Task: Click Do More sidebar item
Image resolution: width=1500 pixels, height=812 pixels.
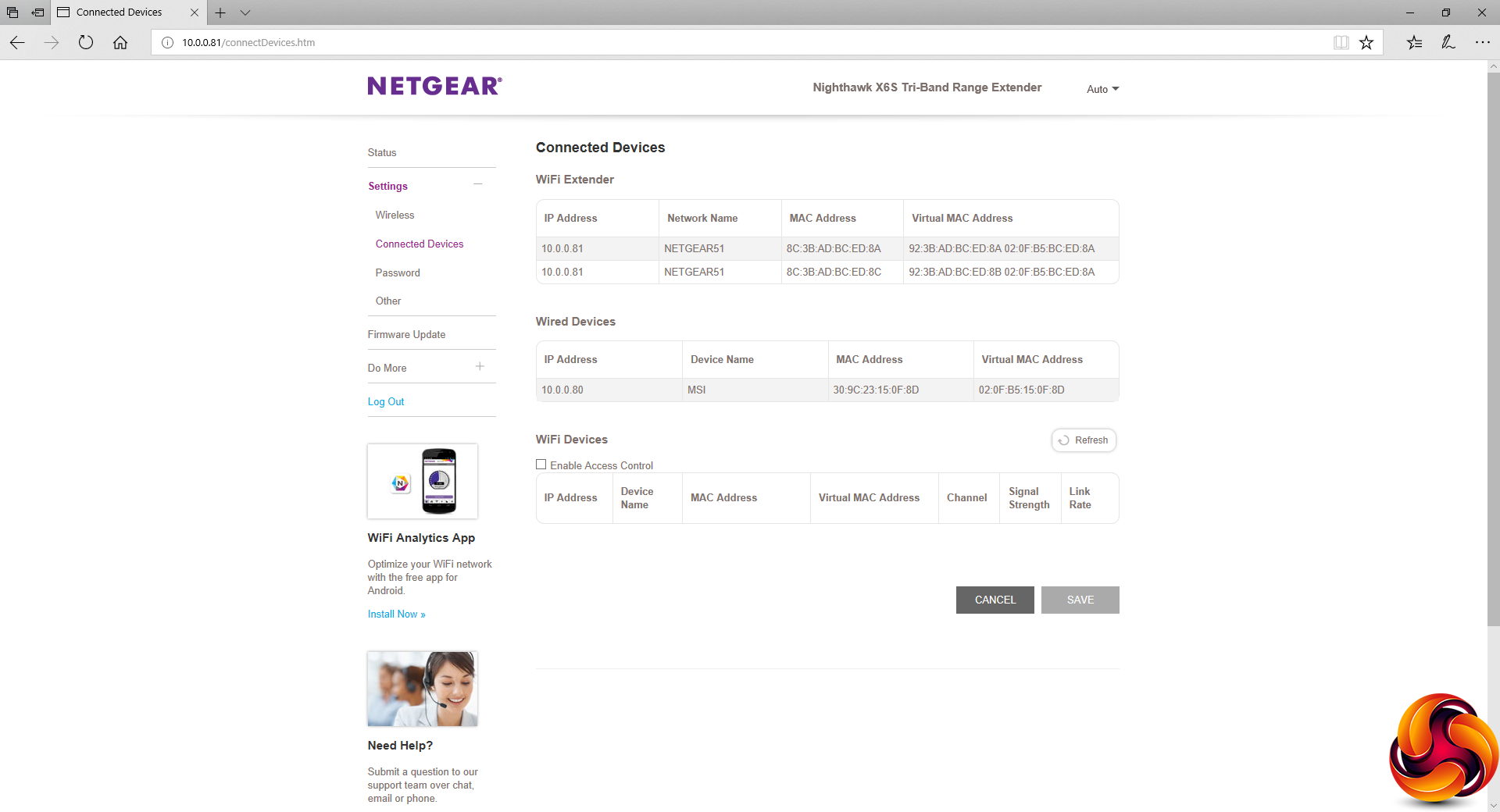Action: click(x=387, y=368)
